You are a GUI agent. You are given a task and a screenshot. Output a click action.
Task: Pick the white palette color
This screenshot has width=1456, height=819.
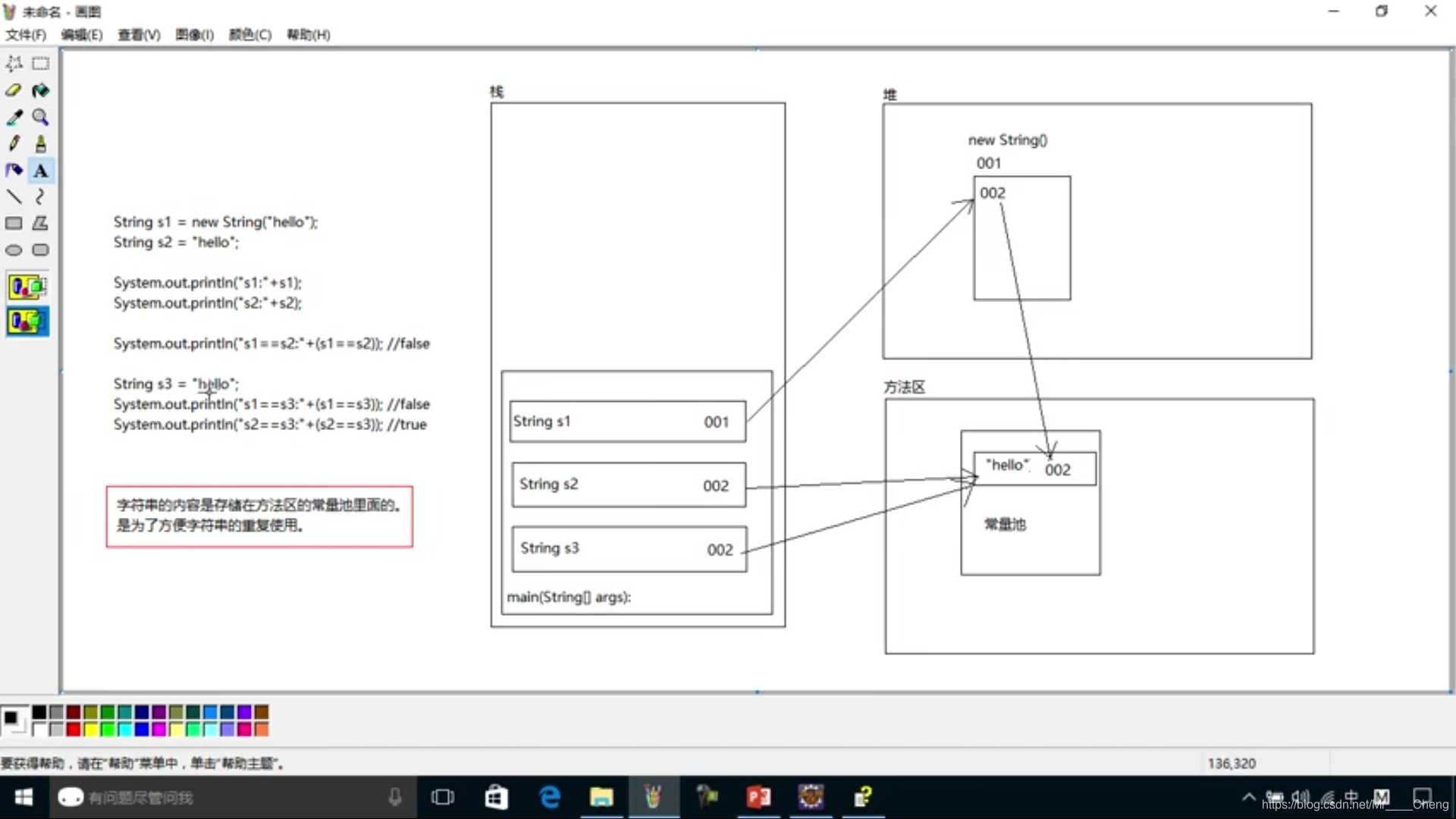39,729
